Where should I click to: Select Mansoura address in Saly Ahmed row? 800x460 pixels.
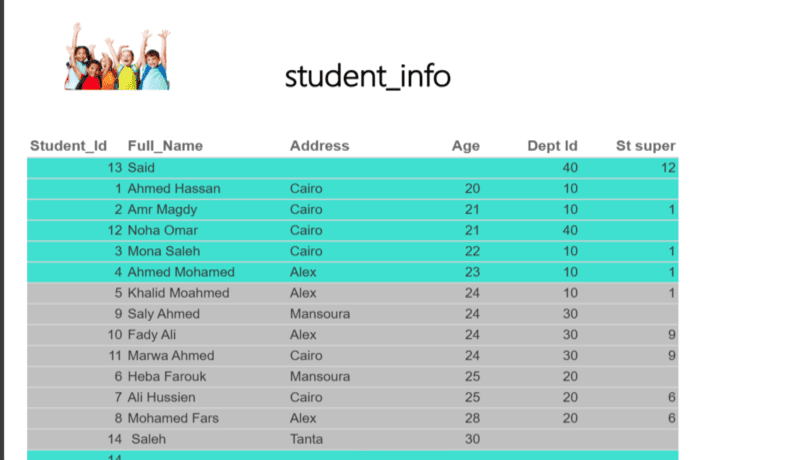319,314
